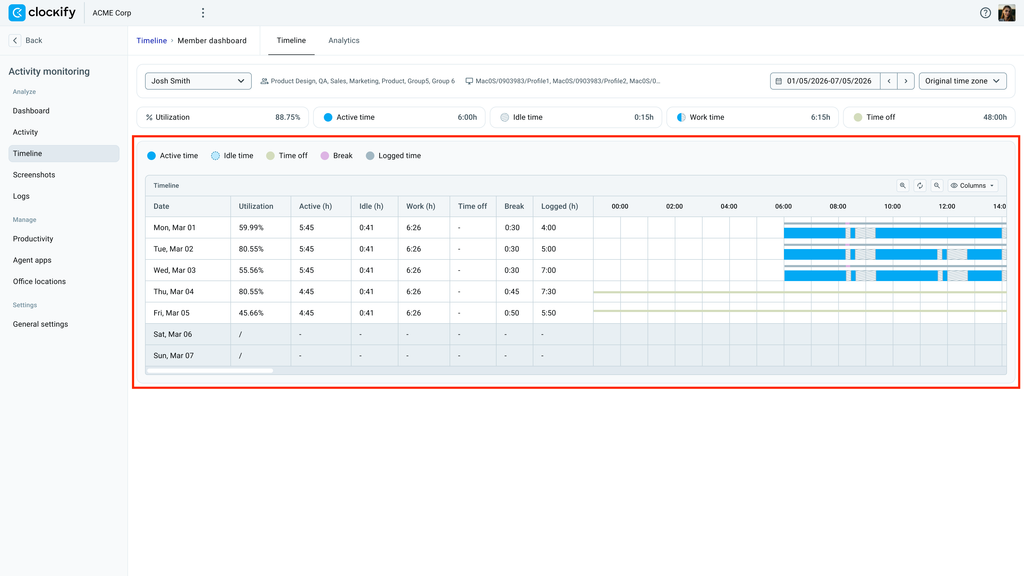Screen dimensions: 1024x576
Task: Toggle the Logged time legend item
Action: (x=393, y=155)
